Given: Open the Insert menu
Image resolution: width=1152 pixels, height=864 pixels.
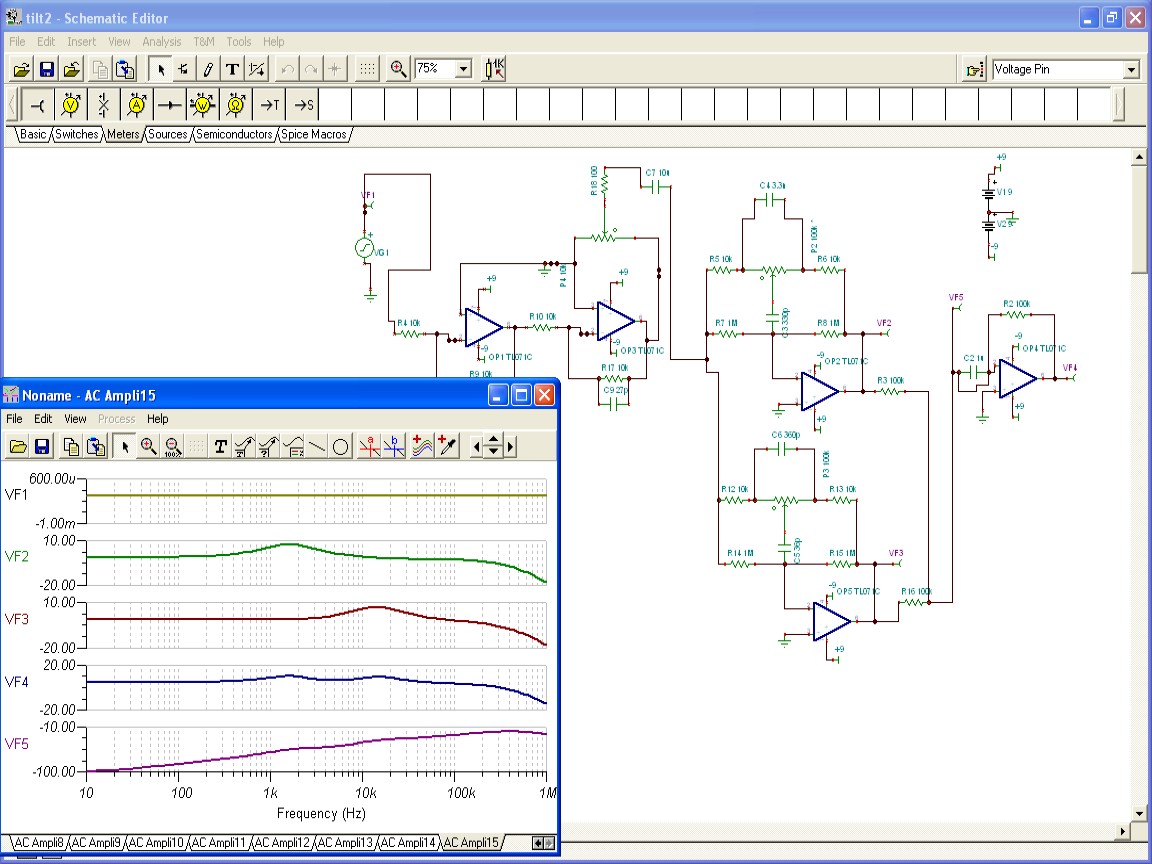Looking at the screenshot, I should coord(82,42).
